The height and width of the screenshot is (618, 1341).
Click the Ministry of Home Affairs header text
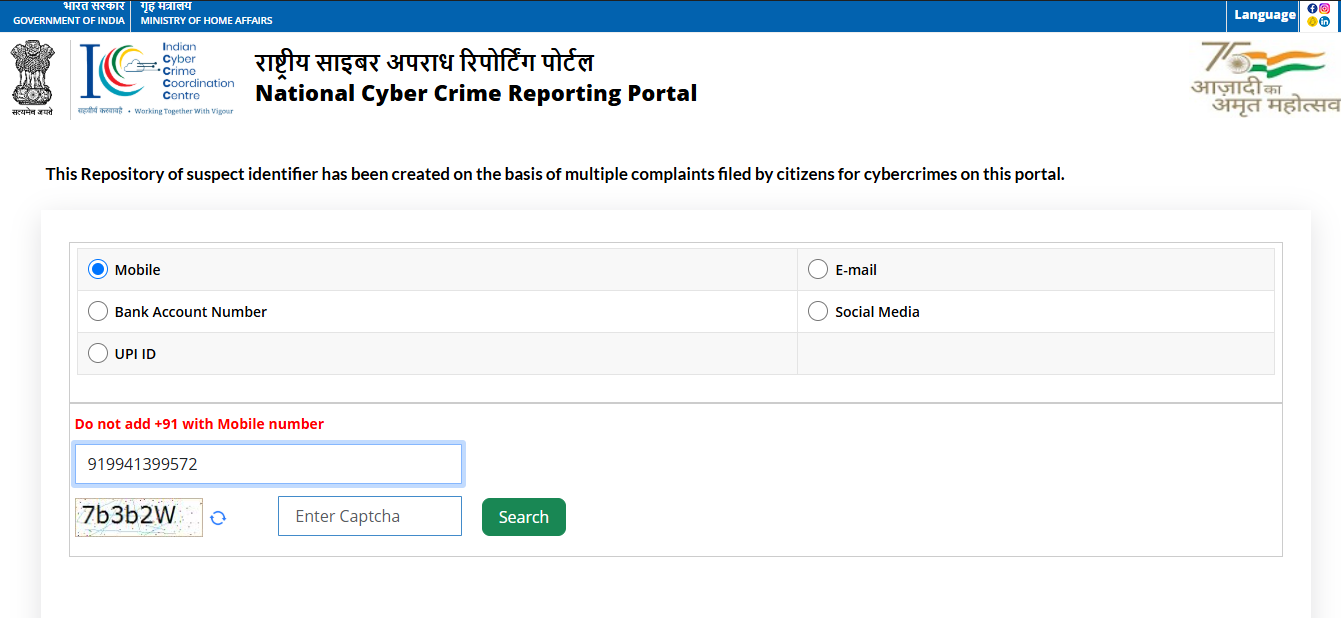coord(206,20)
